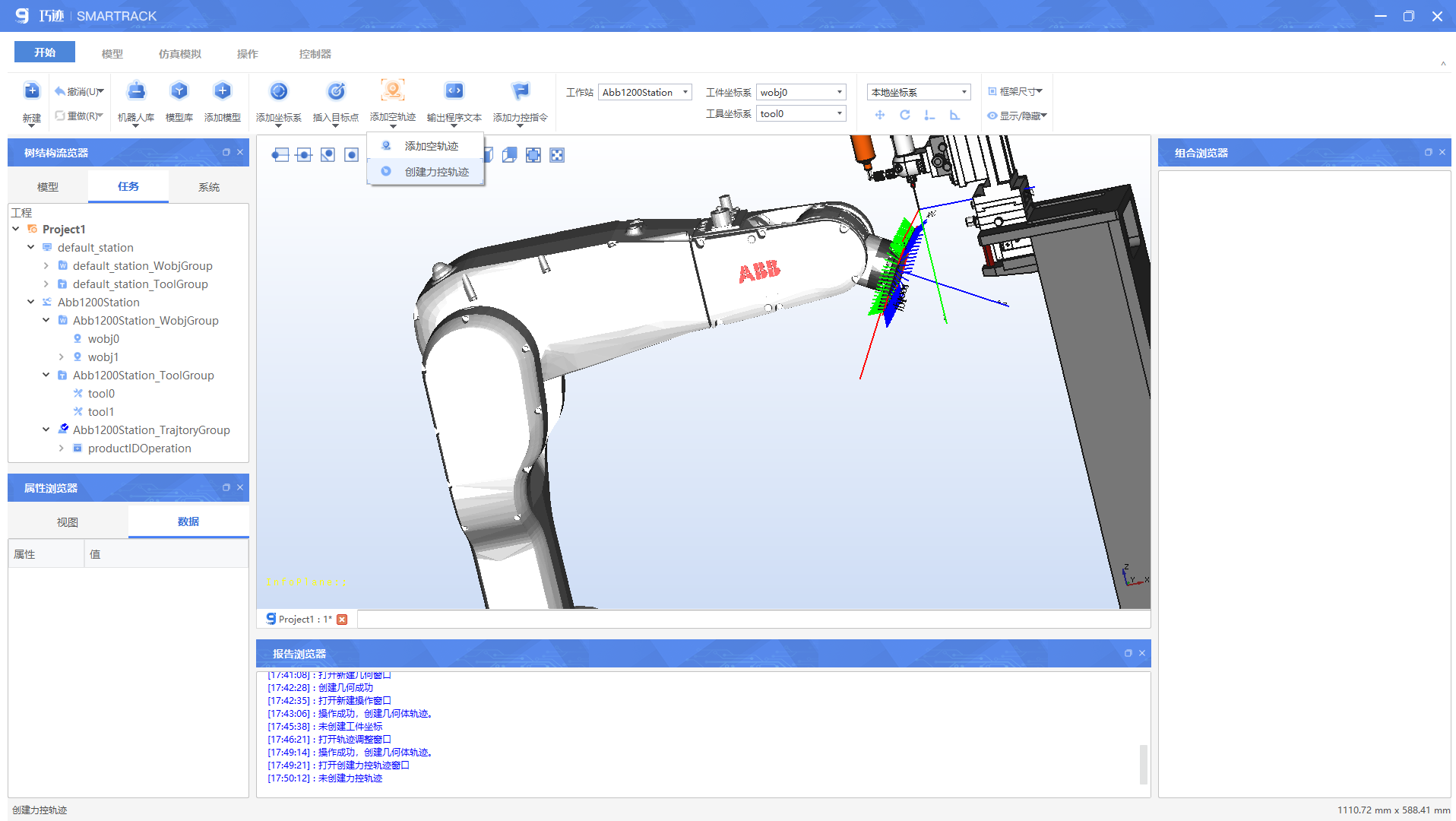Open the 模型库 model library
This screenshot has height=821, width=1456.
(179, 91)
